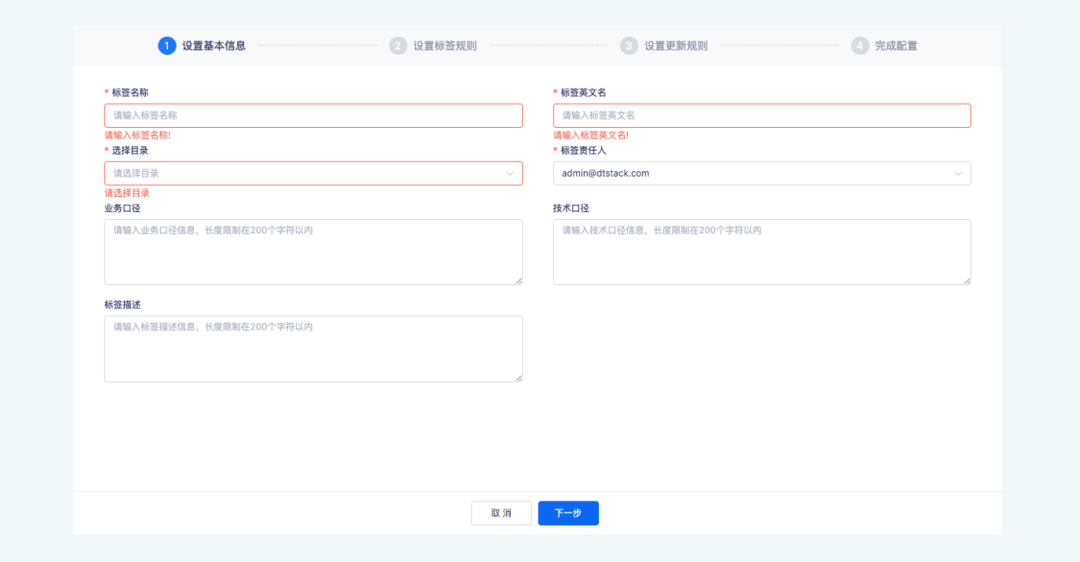Click the 标签描述 textarea resize handle
The width and height of the screenshot is (1080, 562).
518,378
